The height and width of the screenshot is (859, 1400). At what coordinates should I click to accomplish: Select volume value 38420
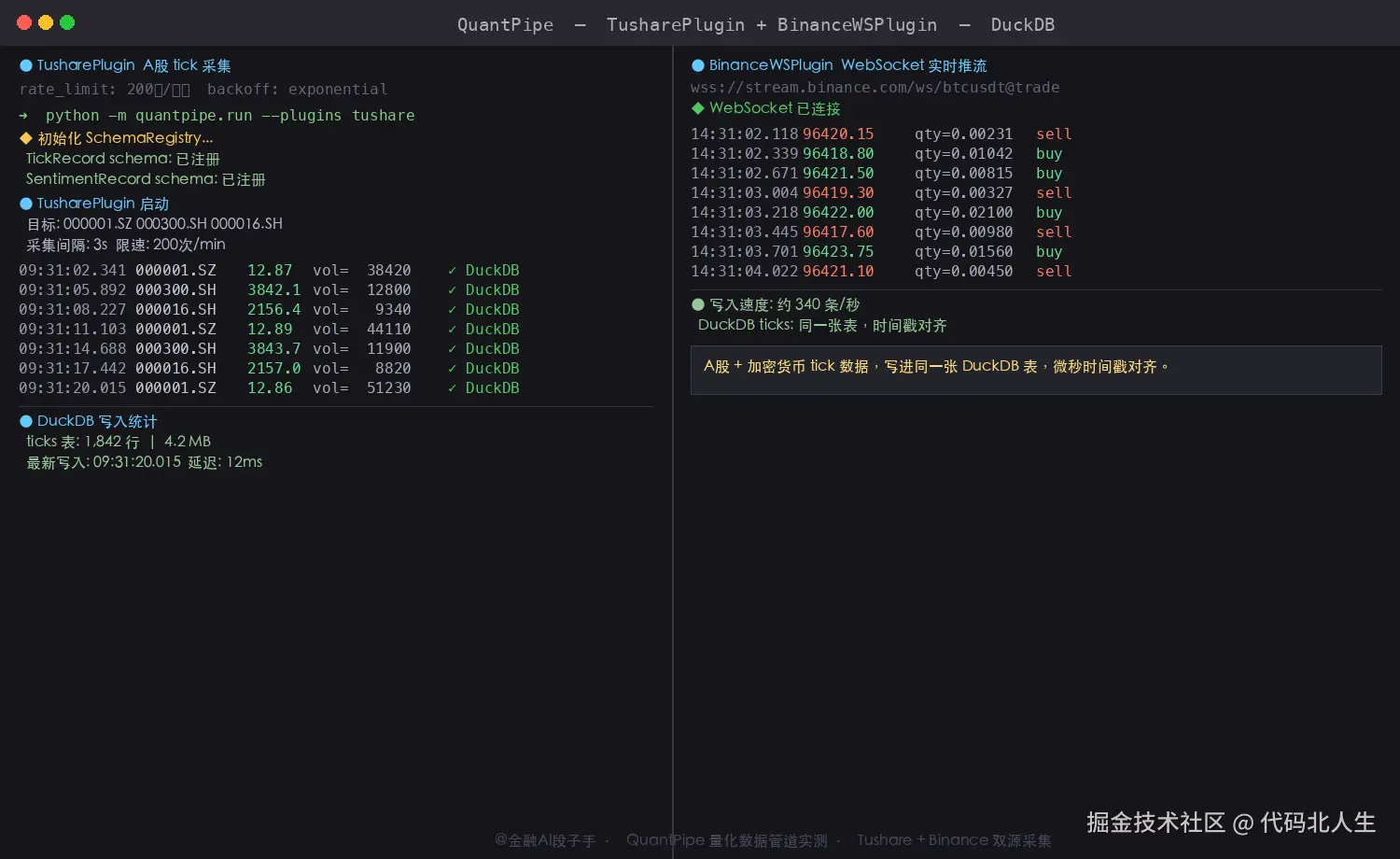point(388,271)
